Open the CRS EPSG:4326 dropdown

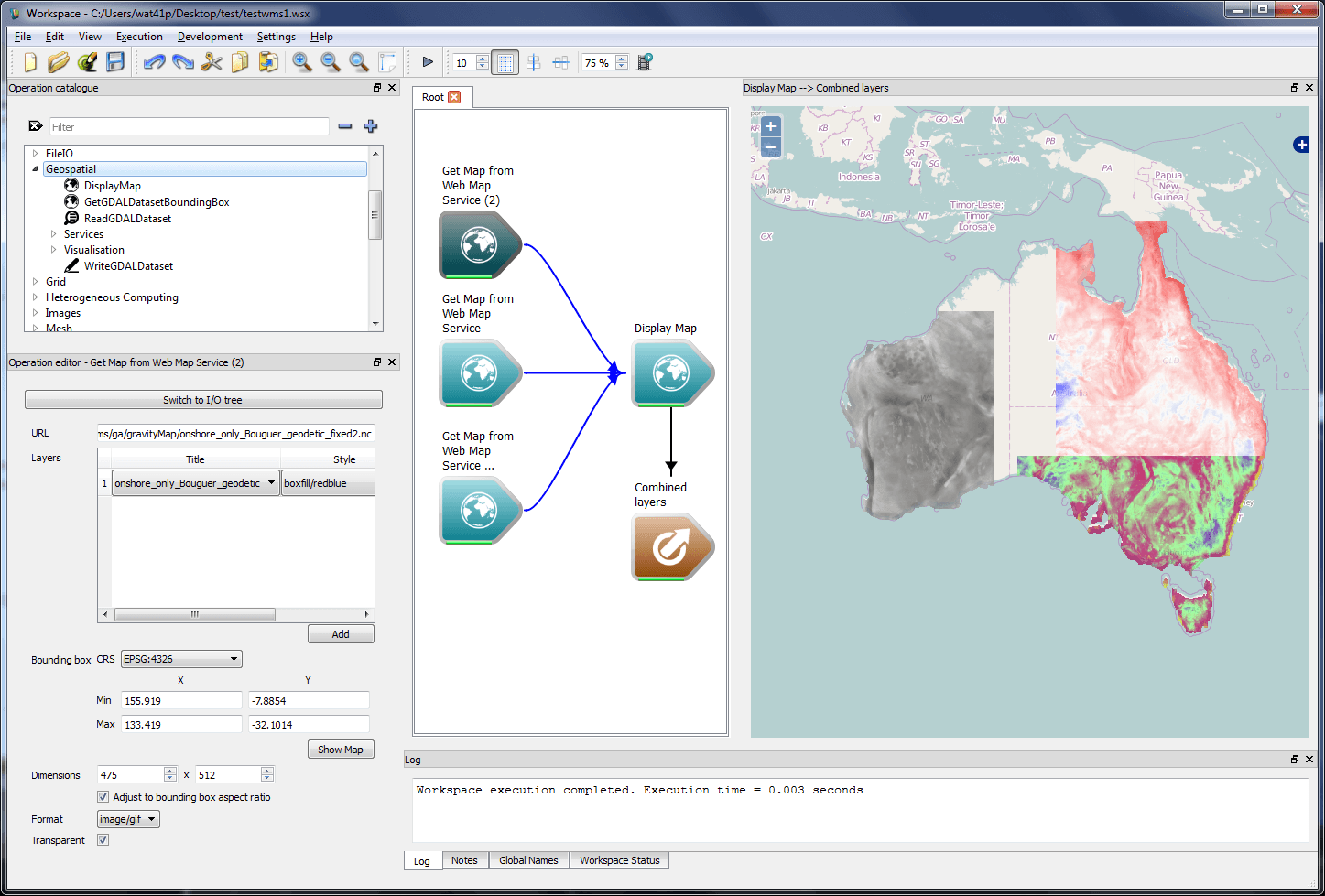click(181, 659)
